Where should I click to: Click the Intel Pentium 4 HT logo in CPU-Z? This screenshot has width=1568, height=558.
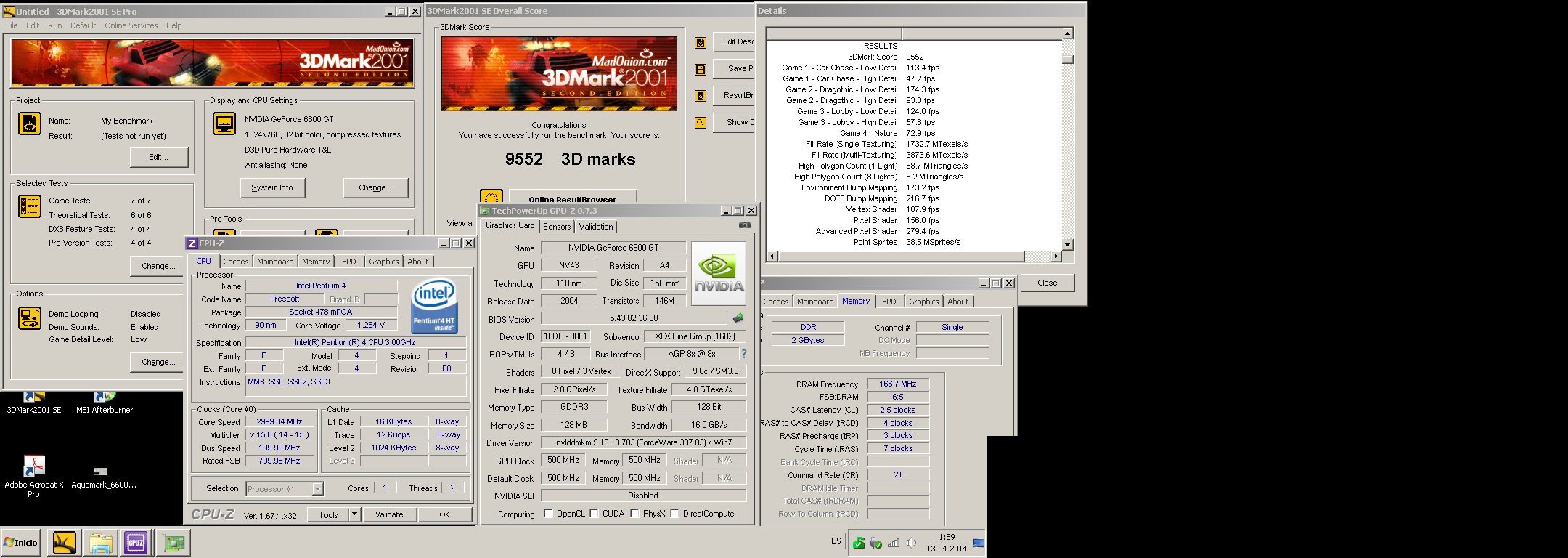pyautogui.click(x=433, y=307)
